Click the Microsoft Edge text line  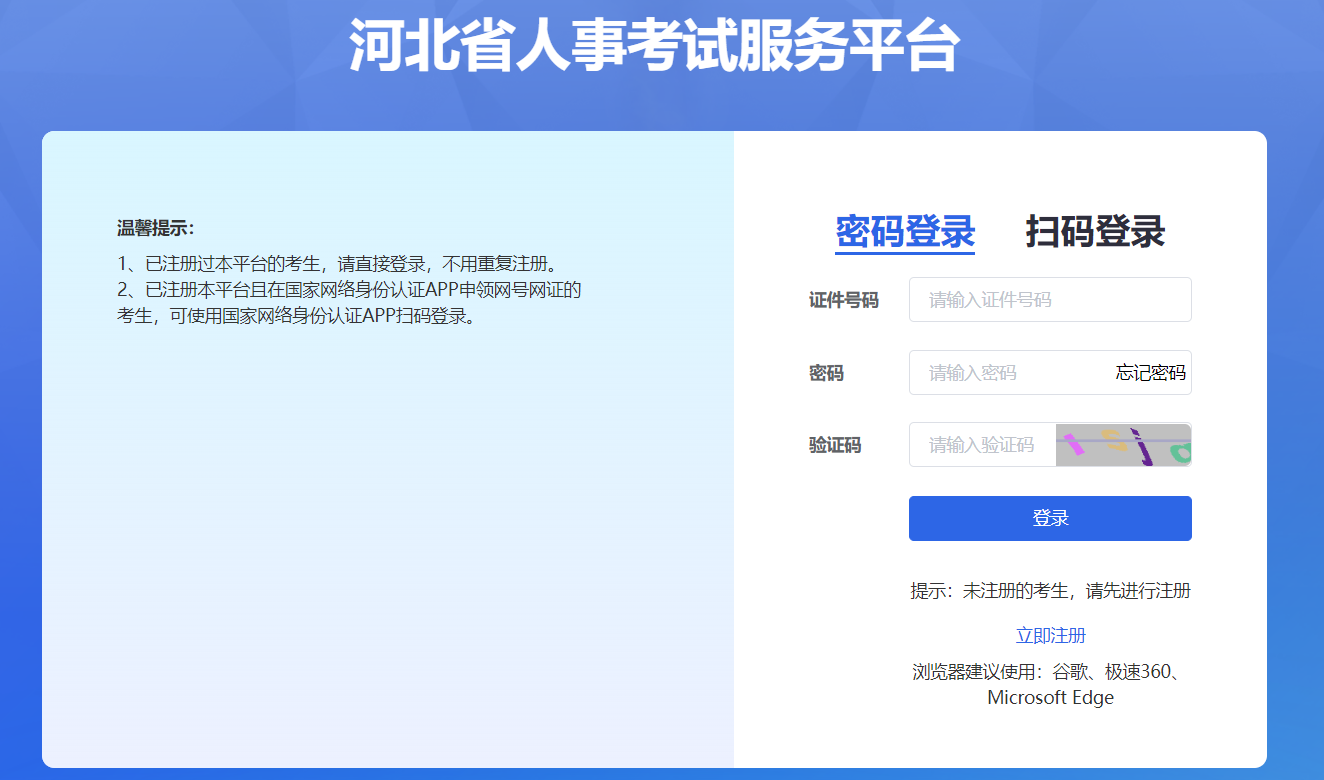click(1050, 698)
